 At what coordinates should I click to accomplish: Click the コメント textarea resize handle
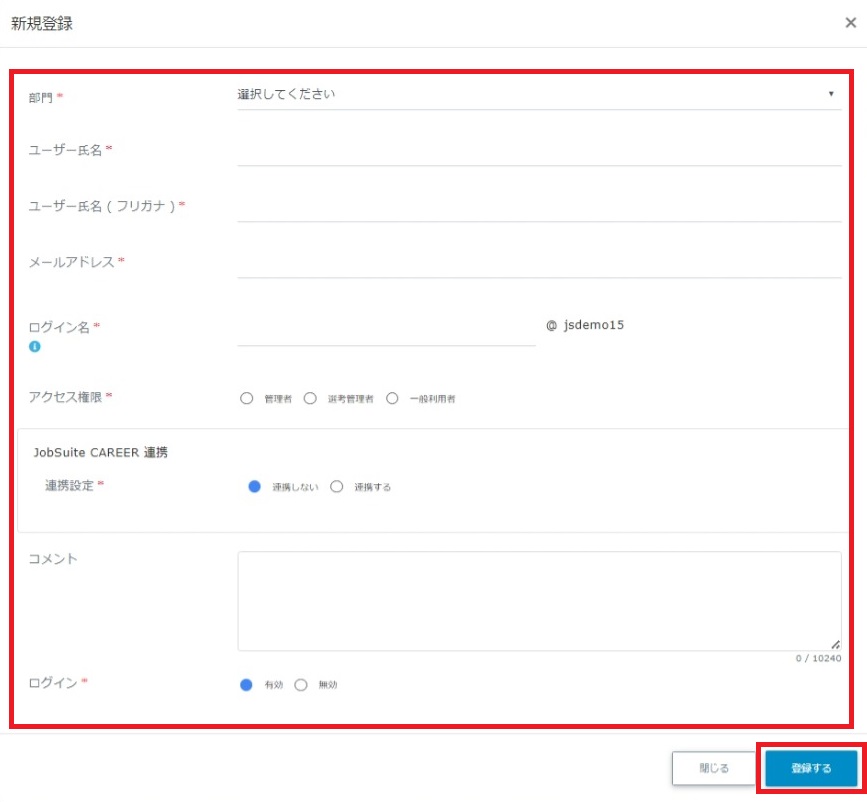(835, 645)
